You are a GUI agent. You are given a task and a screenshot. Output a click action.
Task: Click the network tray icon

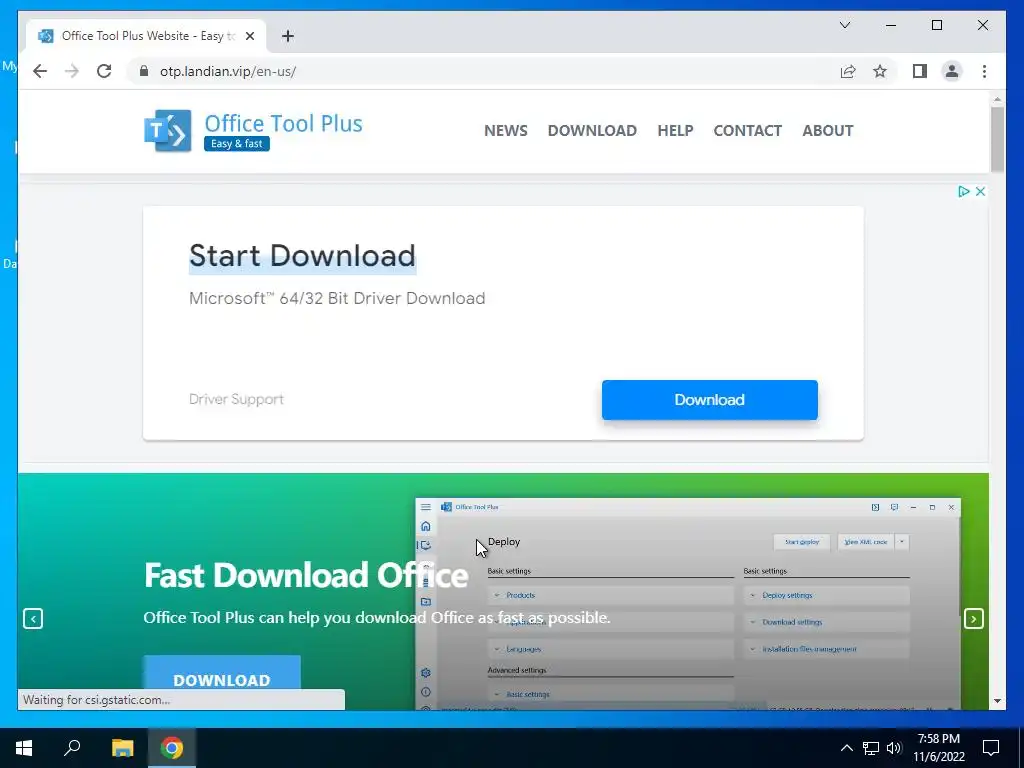pos(871,748)
